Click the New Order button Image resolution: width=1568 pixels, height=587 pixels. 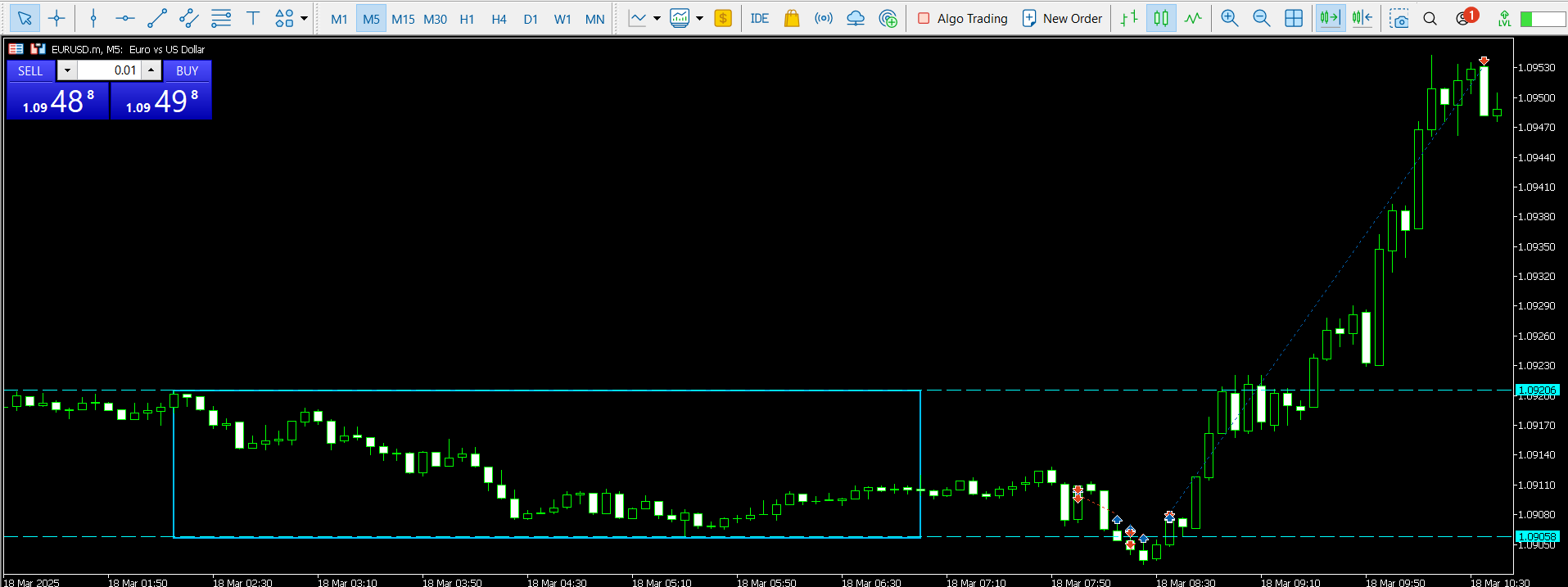click(x=1062, y=18)
